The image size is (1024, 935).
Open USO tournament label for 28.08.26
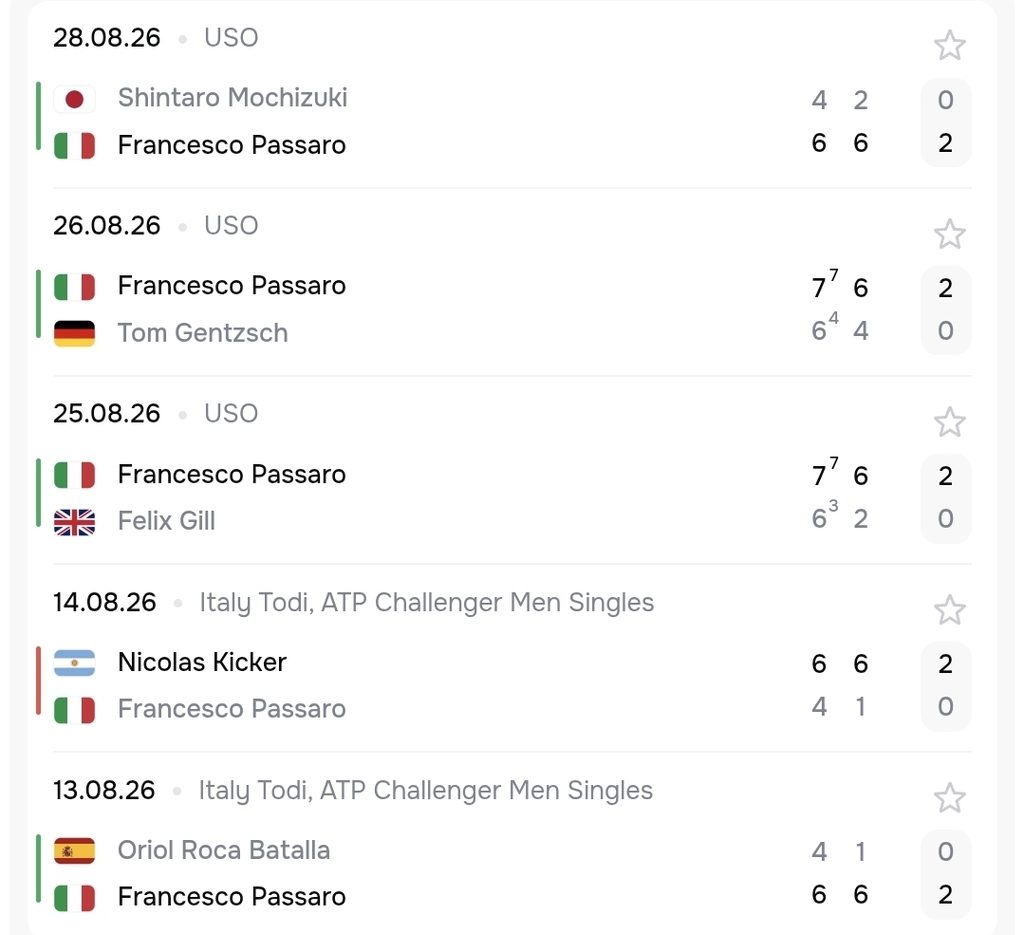click(x=231, y=38)
